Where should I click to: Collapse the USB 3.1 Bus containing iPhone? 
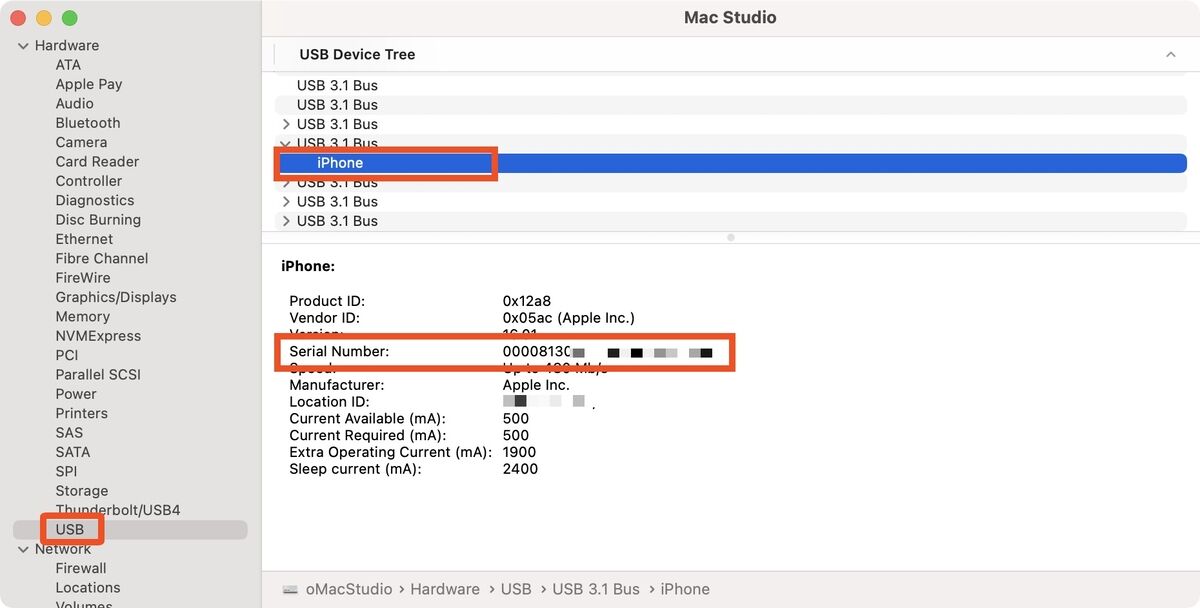click(x=286, y=143)
